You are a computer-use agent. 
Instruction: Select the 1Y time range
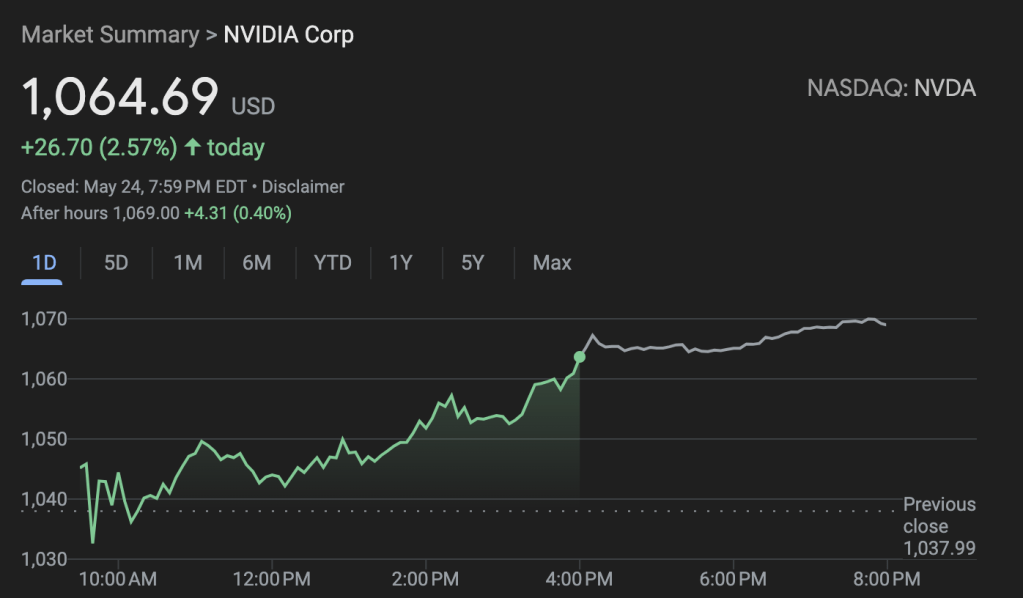click(x=401, y=263)
